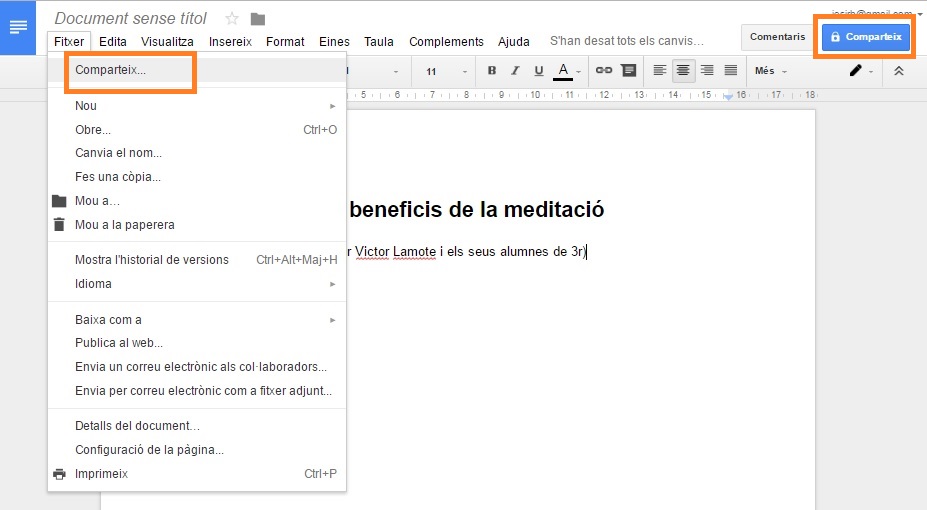Open the text color picker
927x510 pixels.
(x=563, y=71)
